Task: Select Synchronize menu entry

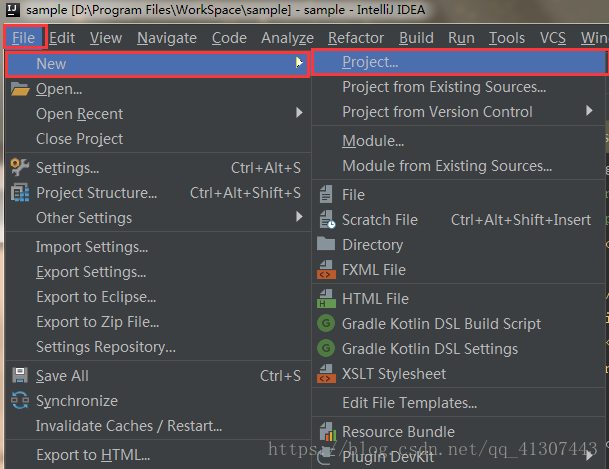Action: tap(158, 401)
